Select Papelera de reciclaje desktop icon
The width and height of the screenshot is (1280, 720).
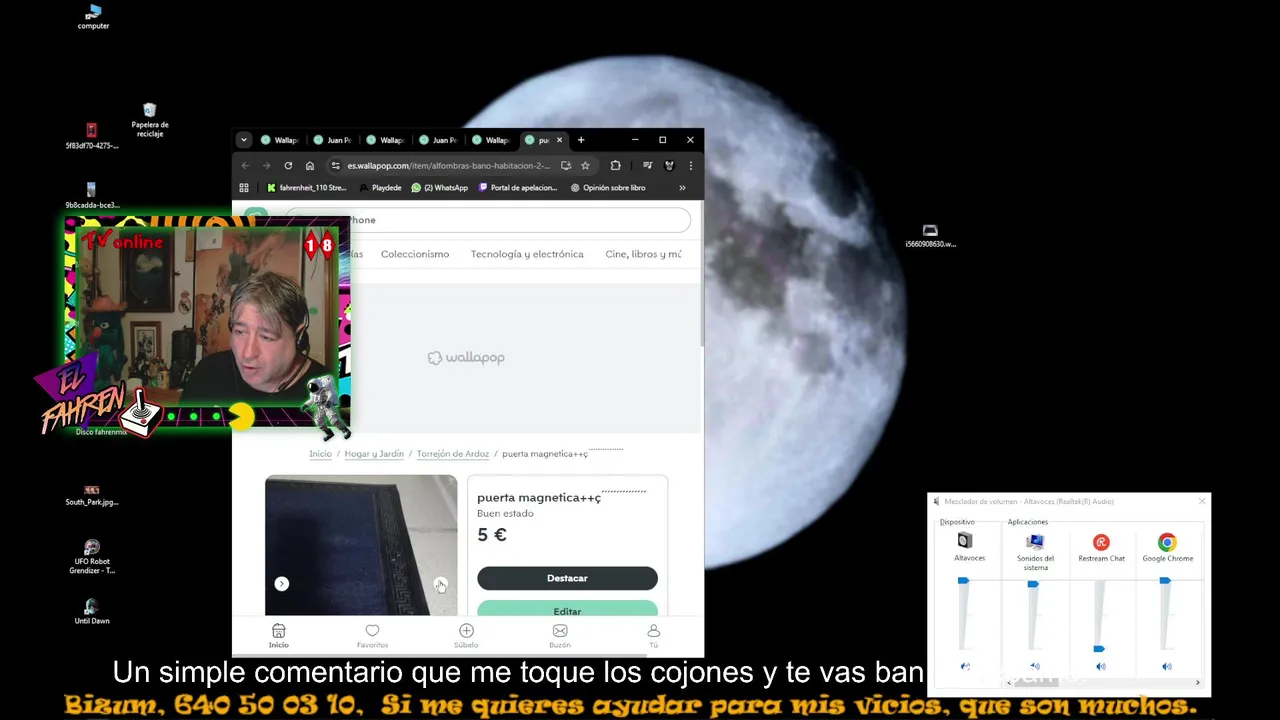(x=149, y=120)
